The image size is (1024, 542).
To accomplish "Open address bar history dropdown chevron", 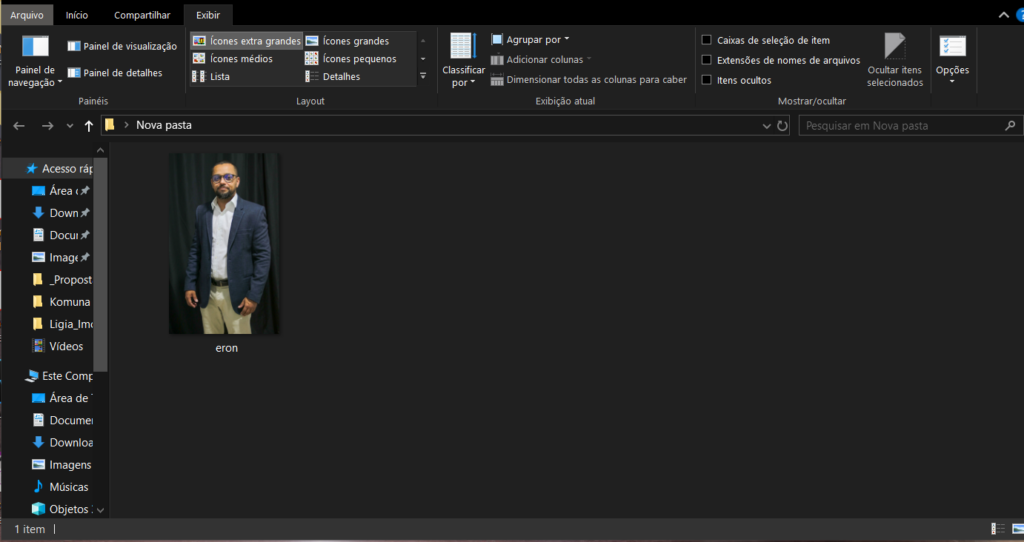I will (766, 126).
